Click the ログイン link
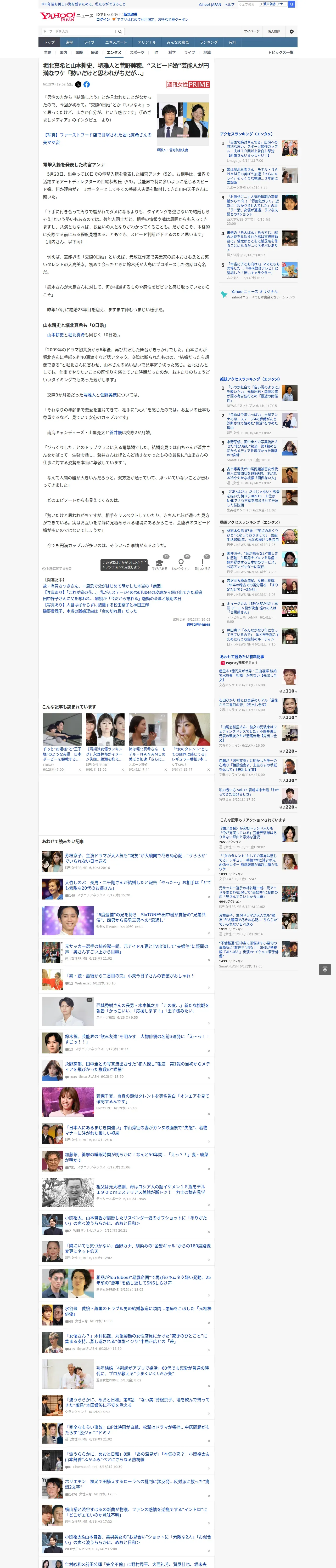Screen dimensions: 336x1568 (x=103, y=20)
